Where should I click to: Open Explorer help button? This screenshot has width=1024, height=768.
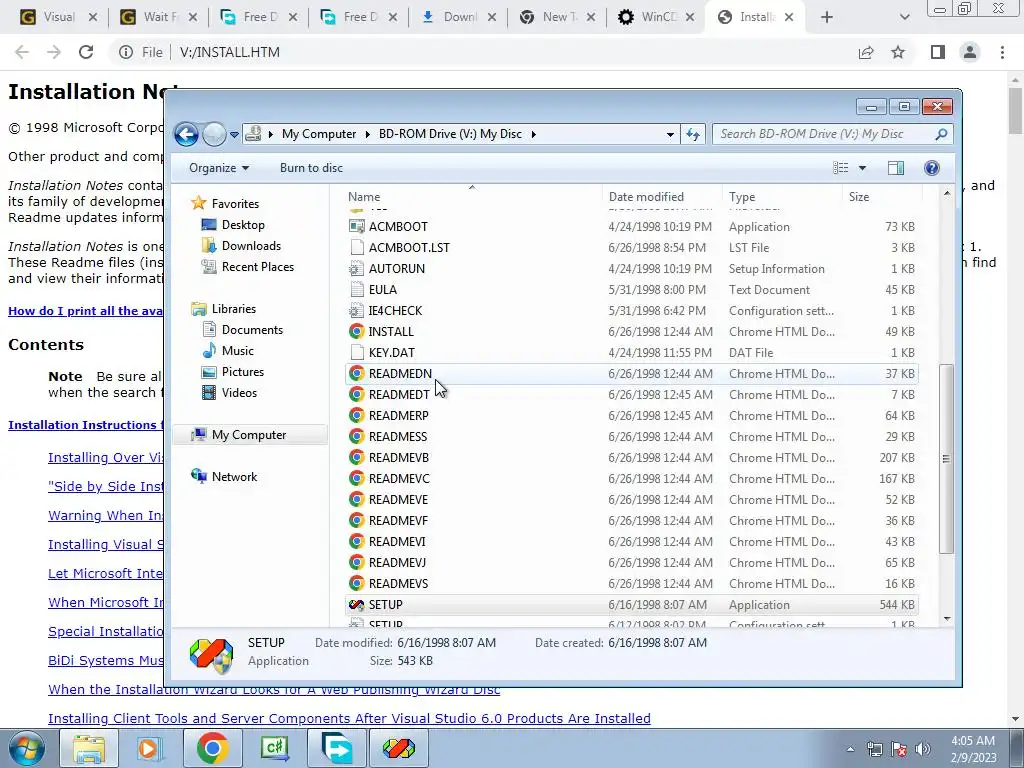pos(932,168)
